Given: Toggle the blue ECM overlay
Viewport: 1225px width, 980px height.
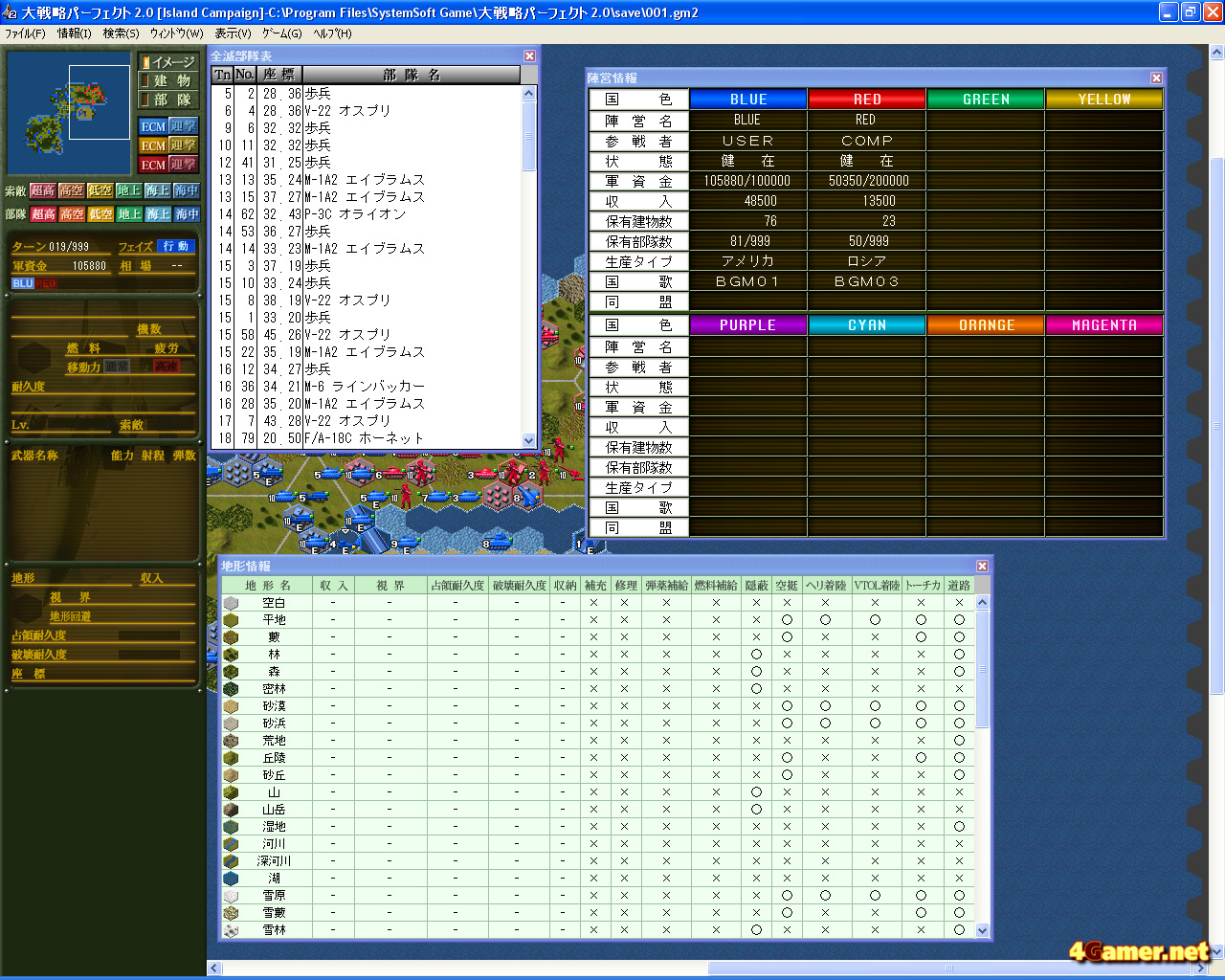Looking at the screenshot, I should coord(153,126).
